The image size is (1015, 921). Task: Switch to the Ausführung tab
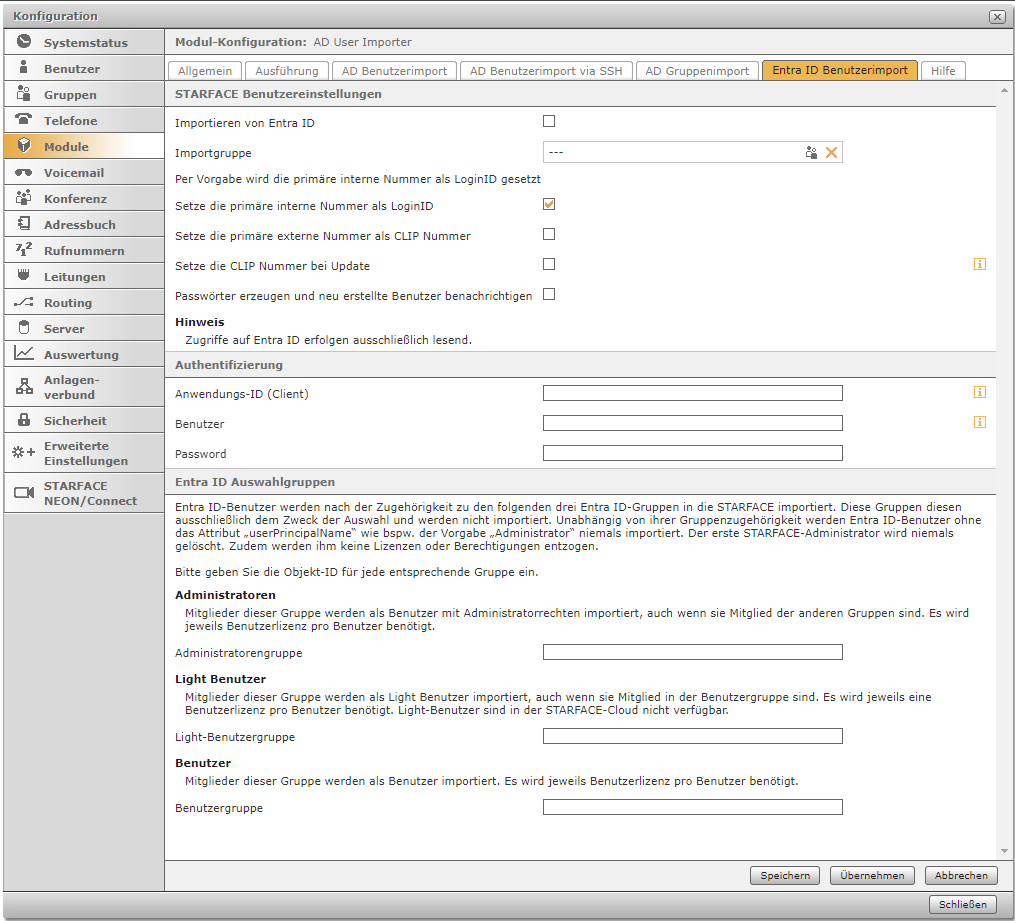pyautogui.click(x=287, y=71)
